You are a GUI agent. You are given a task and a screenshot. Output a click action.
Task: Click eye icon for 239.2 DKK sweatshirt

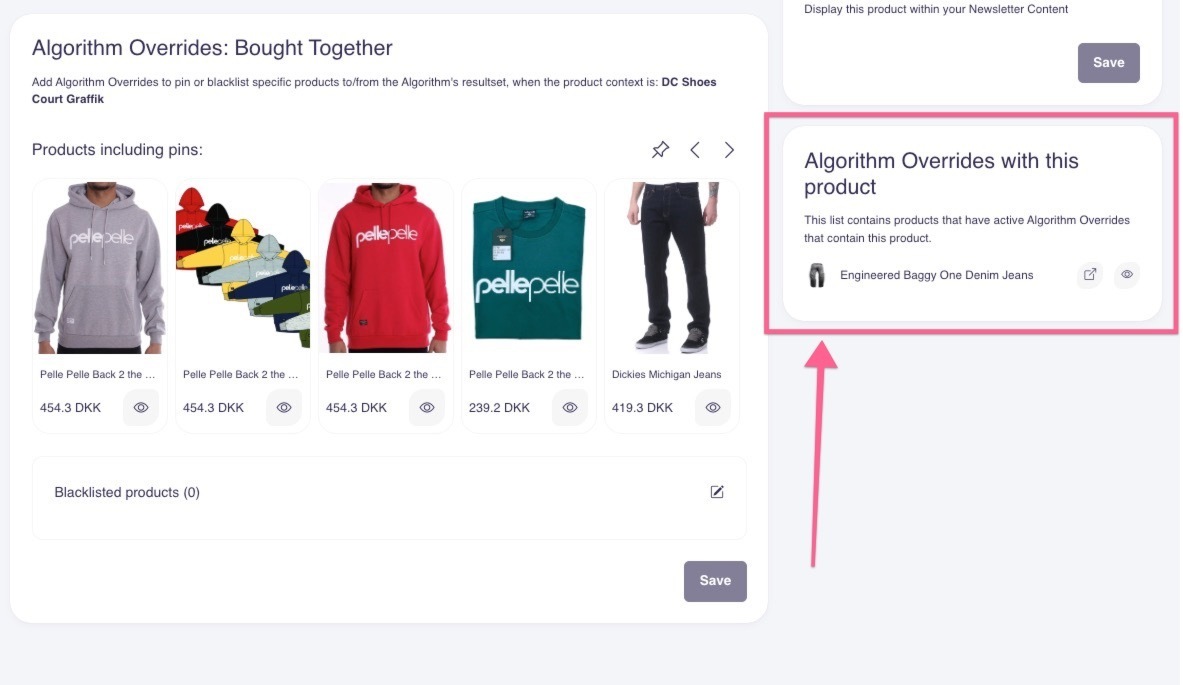(570, 408)
